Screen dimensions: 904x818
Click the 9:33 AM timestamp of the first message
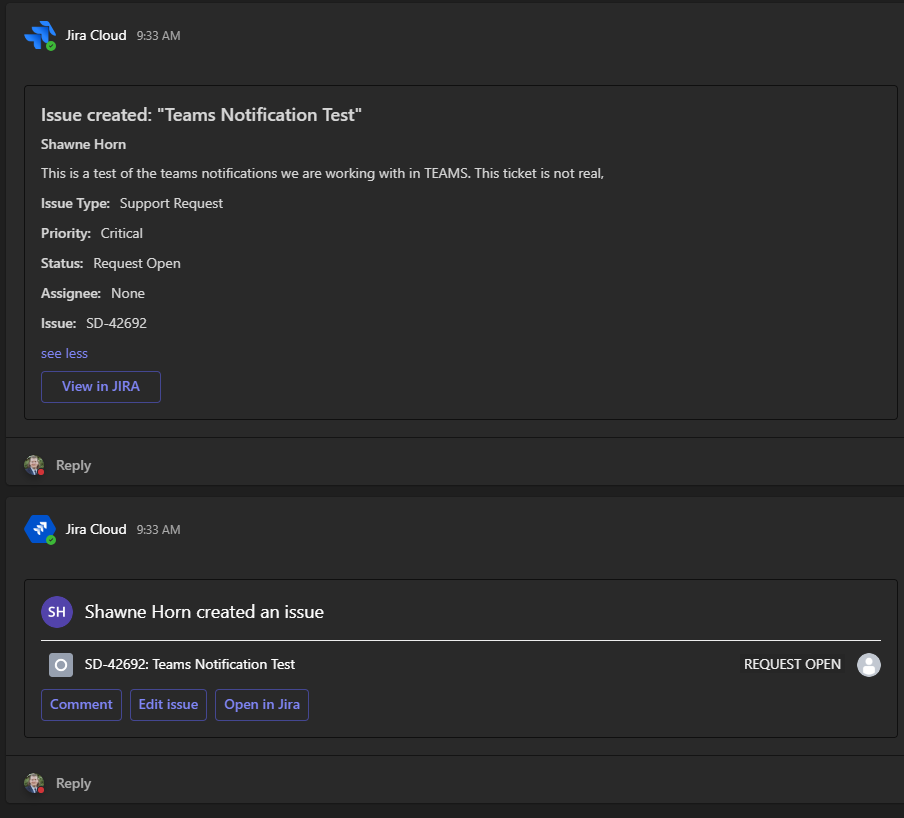[159, 36]
